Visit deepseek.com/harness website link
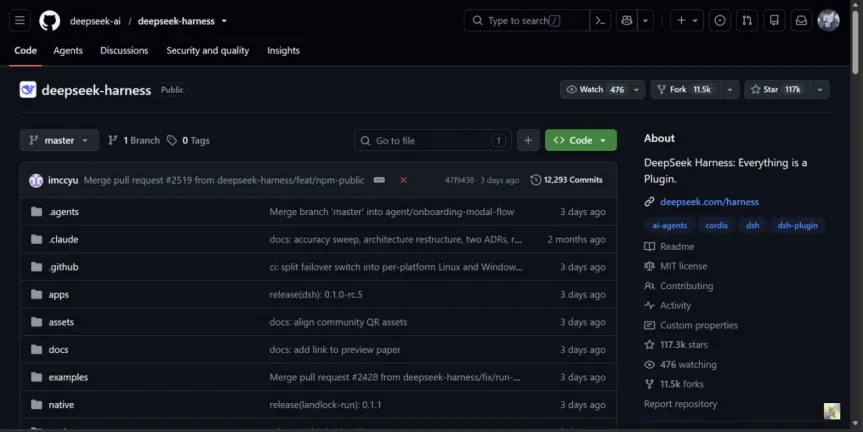Screen dimensions: 863x433 (709, 202)
